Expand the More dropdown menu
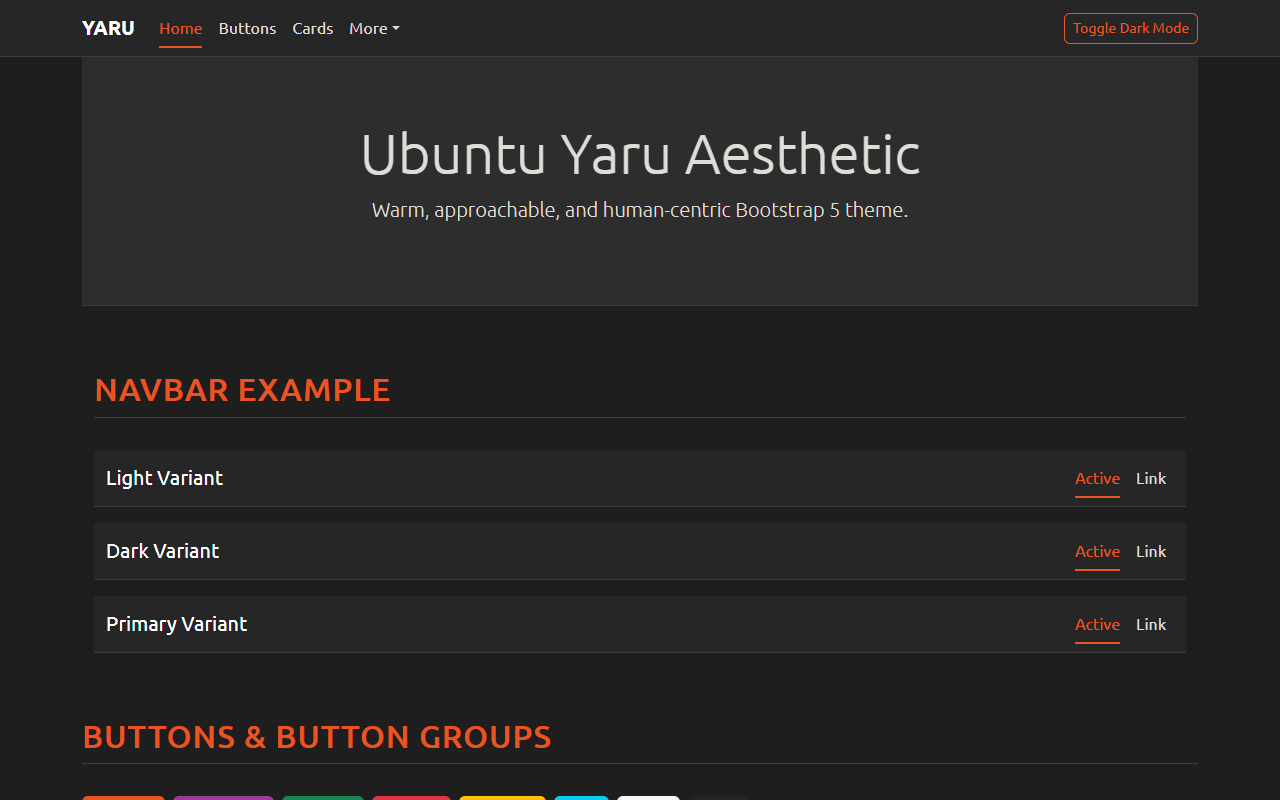Viewport: 1280px width, 800px height. [374, 29]
